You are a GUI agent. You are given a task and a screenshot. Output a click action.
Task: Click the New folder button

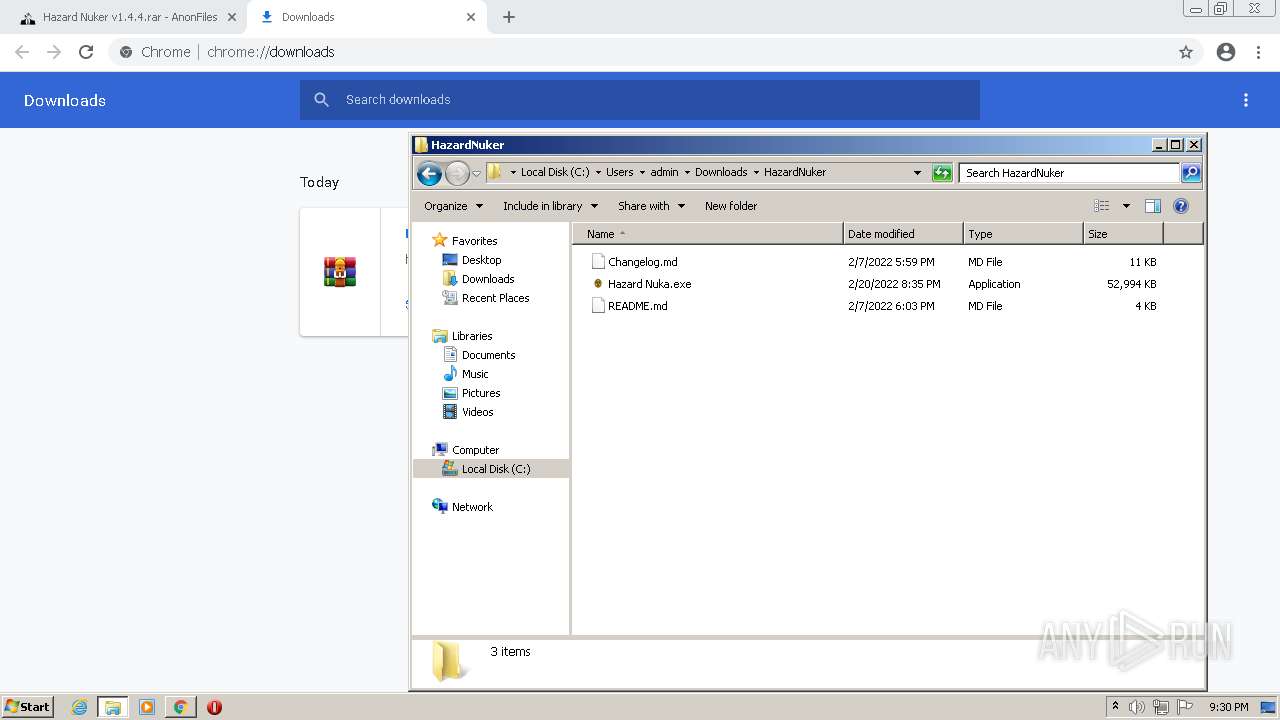[x=731, y=206]
